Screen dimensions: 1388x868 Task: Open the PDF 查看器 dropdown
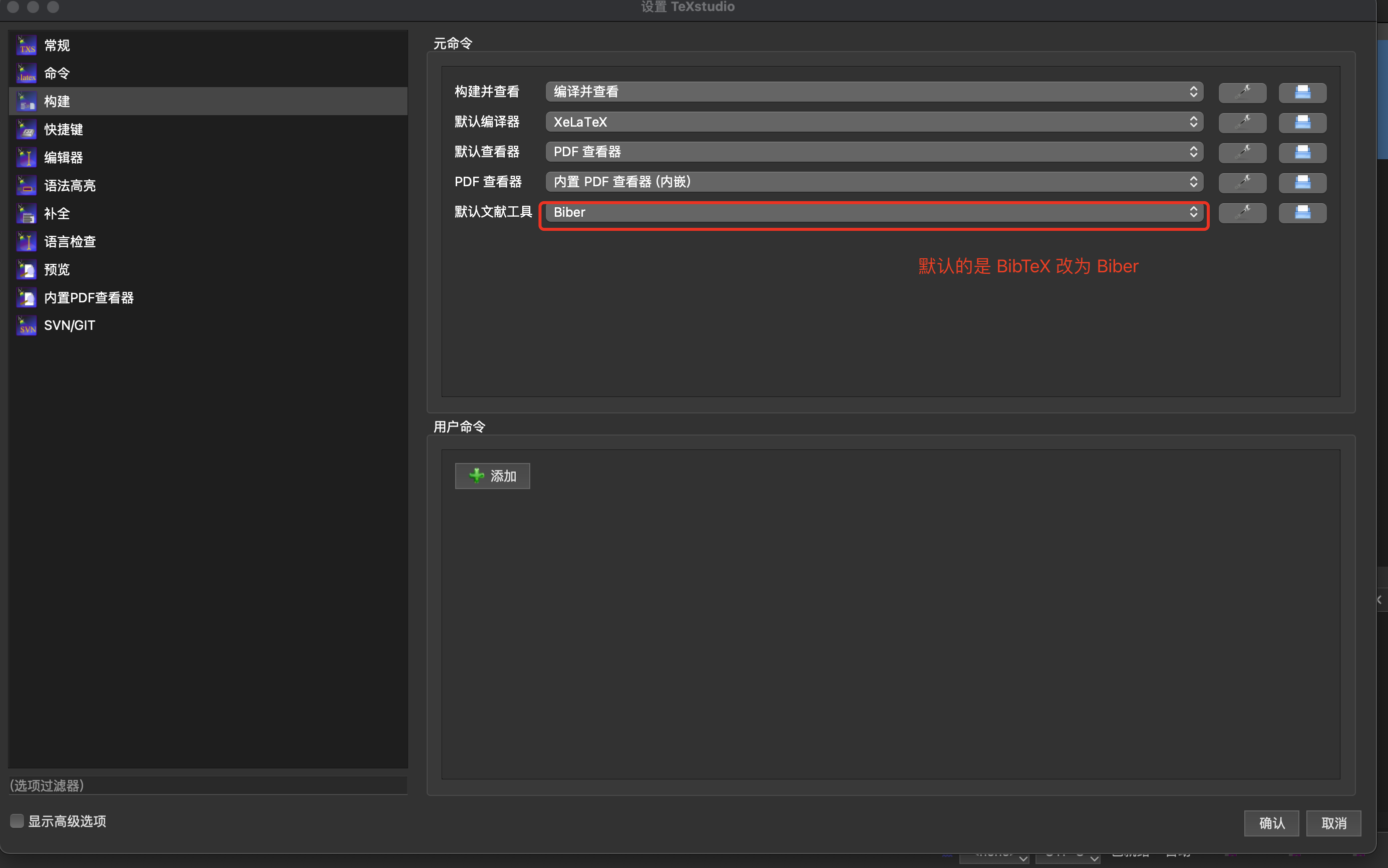click(x=873, y=183)
